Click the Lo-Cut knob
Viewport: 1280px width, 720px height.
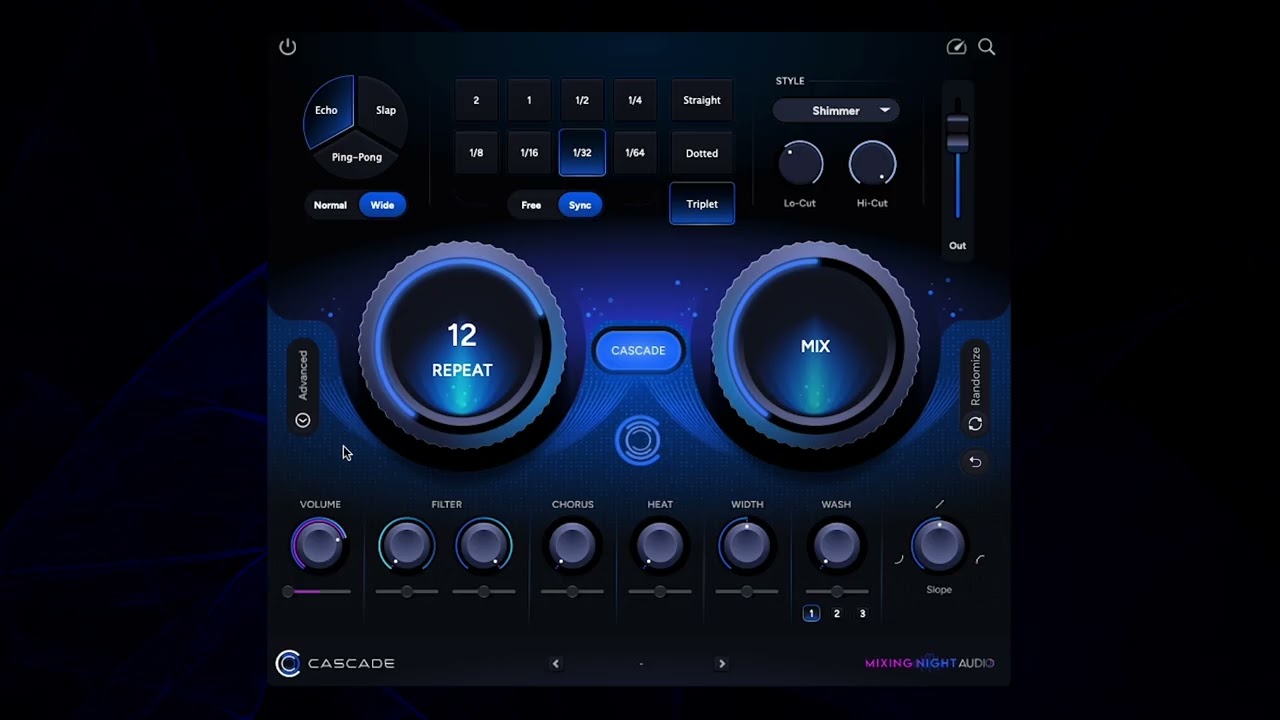pos(800,163)
